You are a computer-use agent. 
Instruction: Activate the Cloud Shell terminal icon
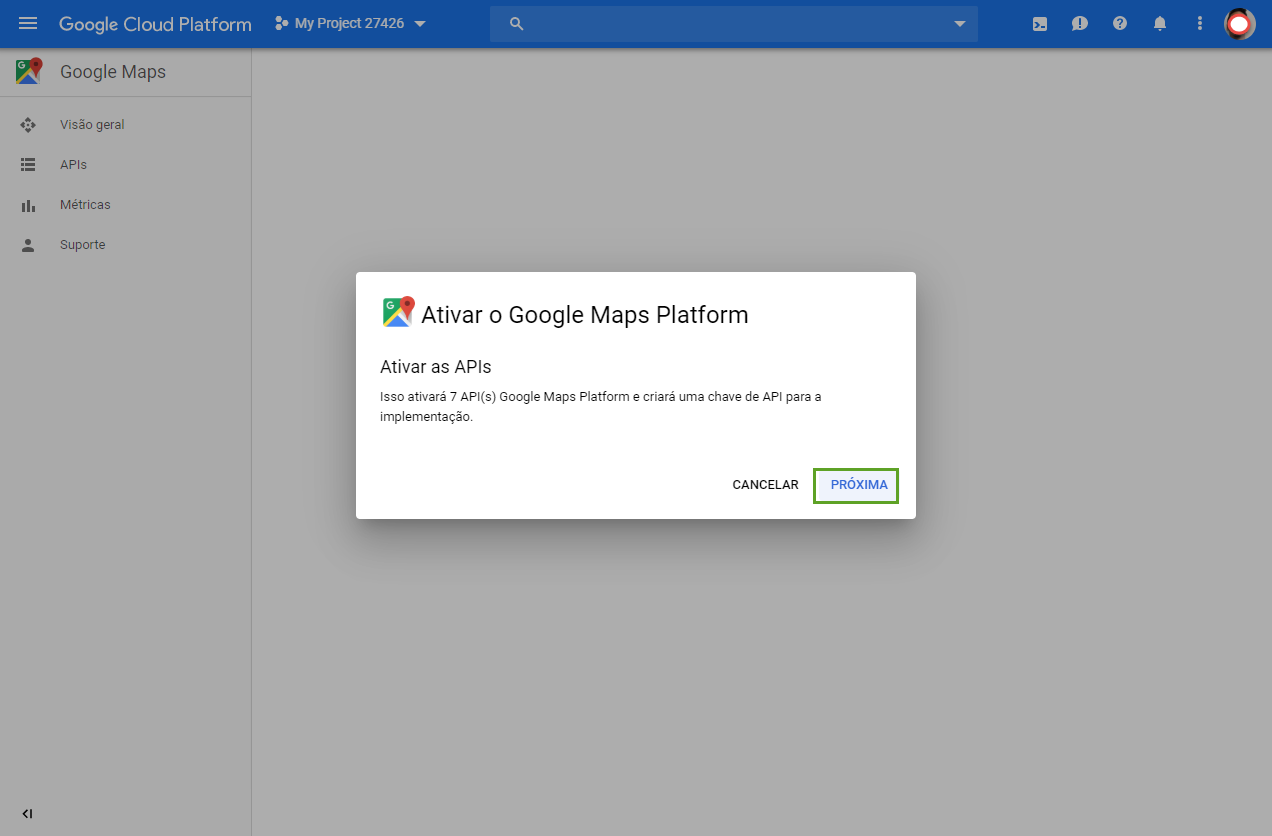pyautogui.click(x=1040, y=23)
